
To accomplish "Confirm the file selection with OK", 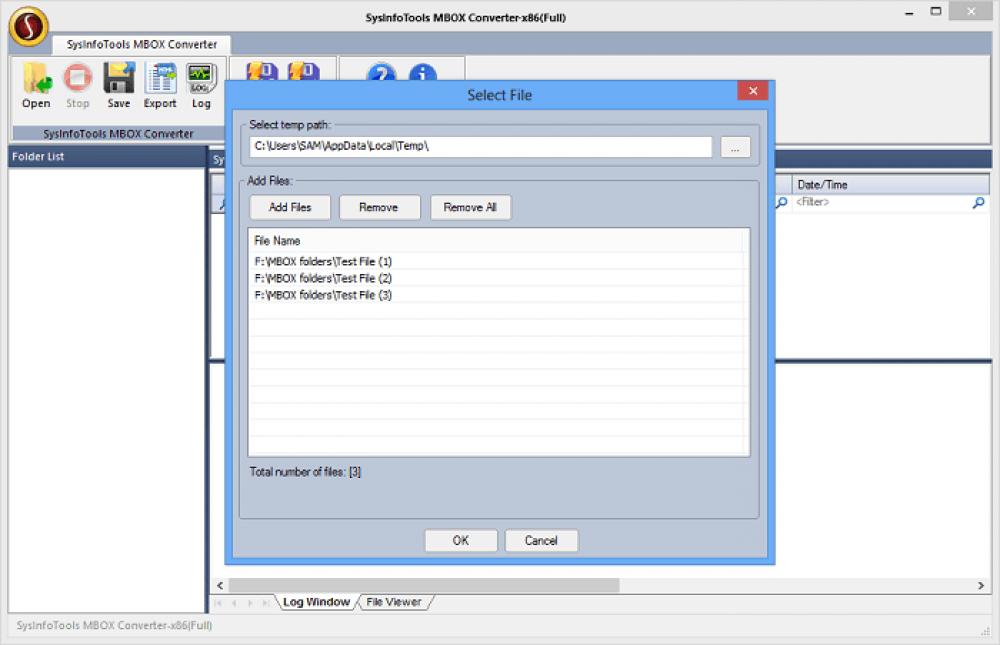I will pyautogui.click(x=460, y=540).
